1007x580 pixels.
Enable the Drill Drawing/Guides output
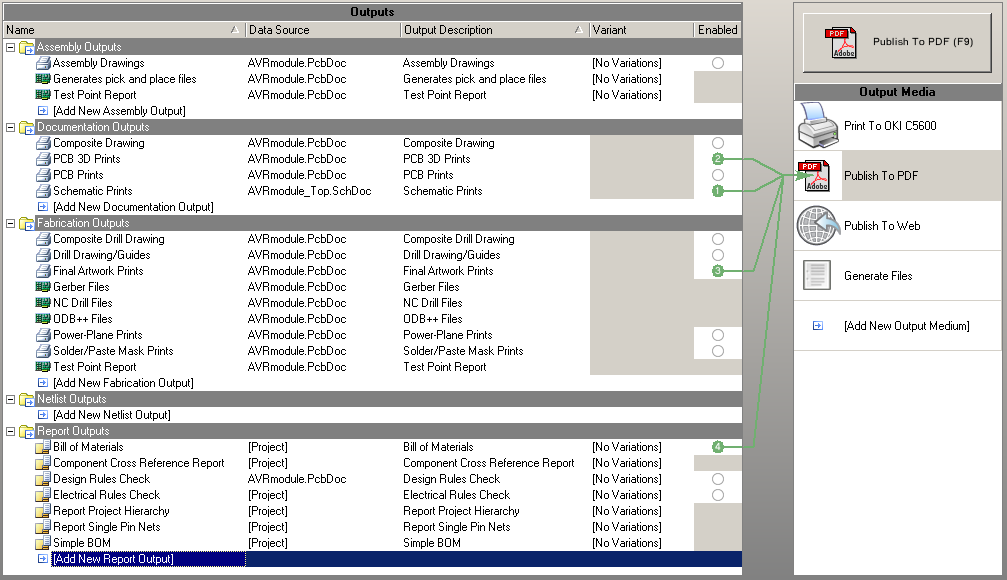click(718, 255)
